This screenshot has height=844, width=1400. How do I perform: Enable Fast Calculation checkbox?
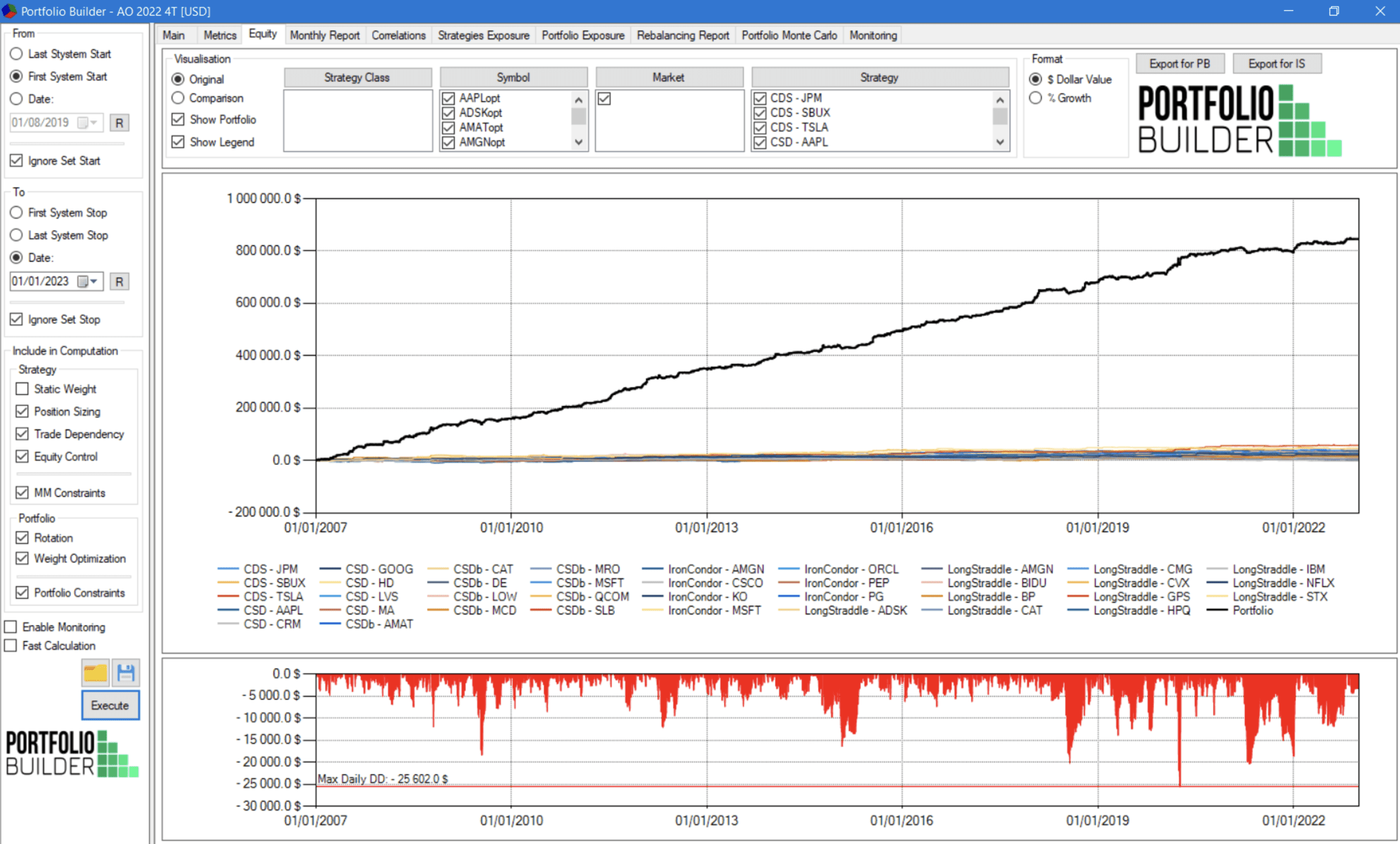pos(11,646)
